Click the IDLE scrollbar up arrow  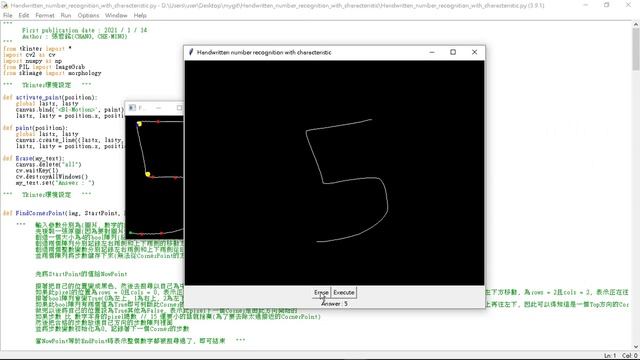click(x=636, y=24)
